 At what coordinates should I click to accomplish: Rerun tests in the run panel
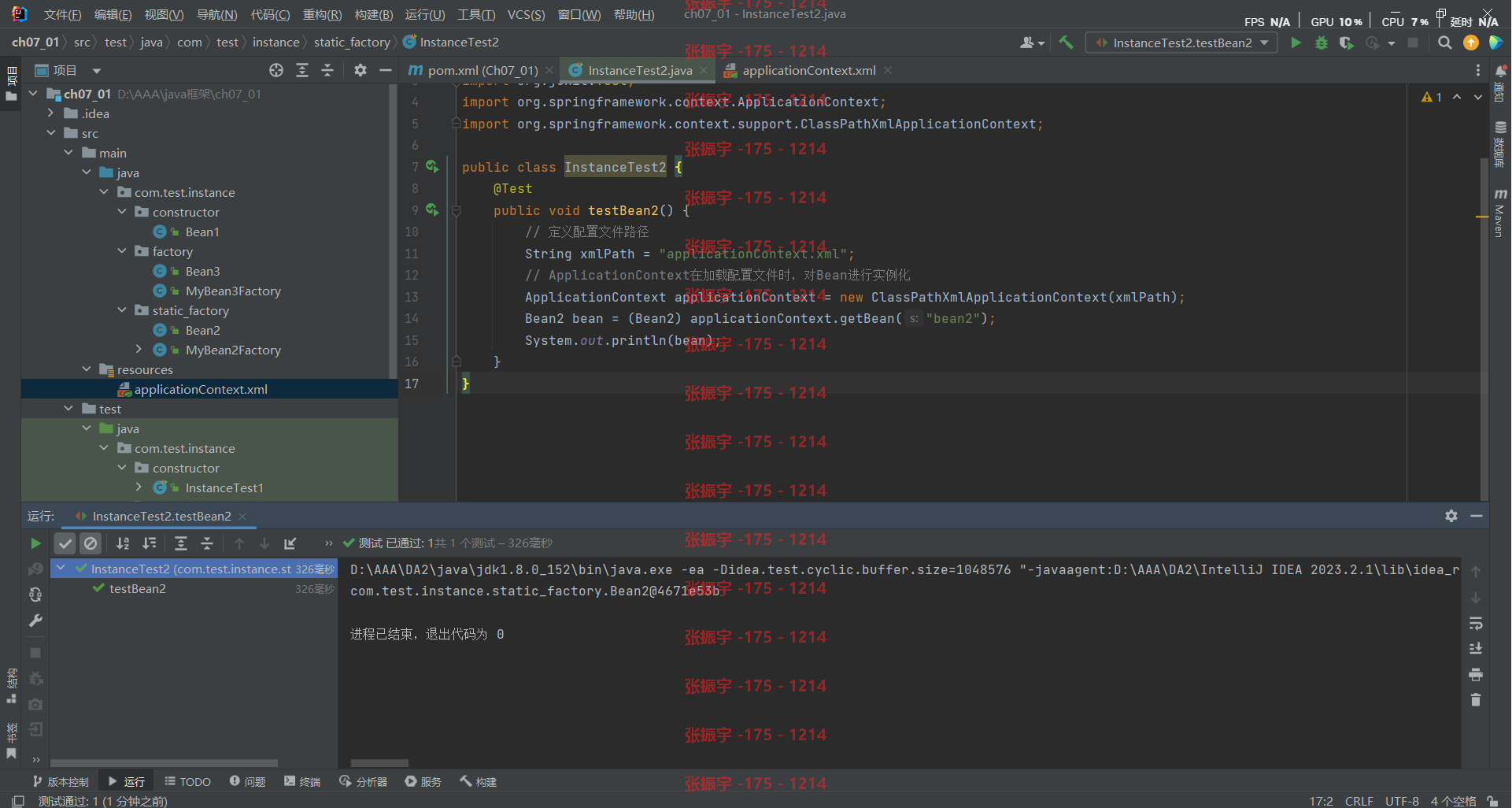(35, 543)
